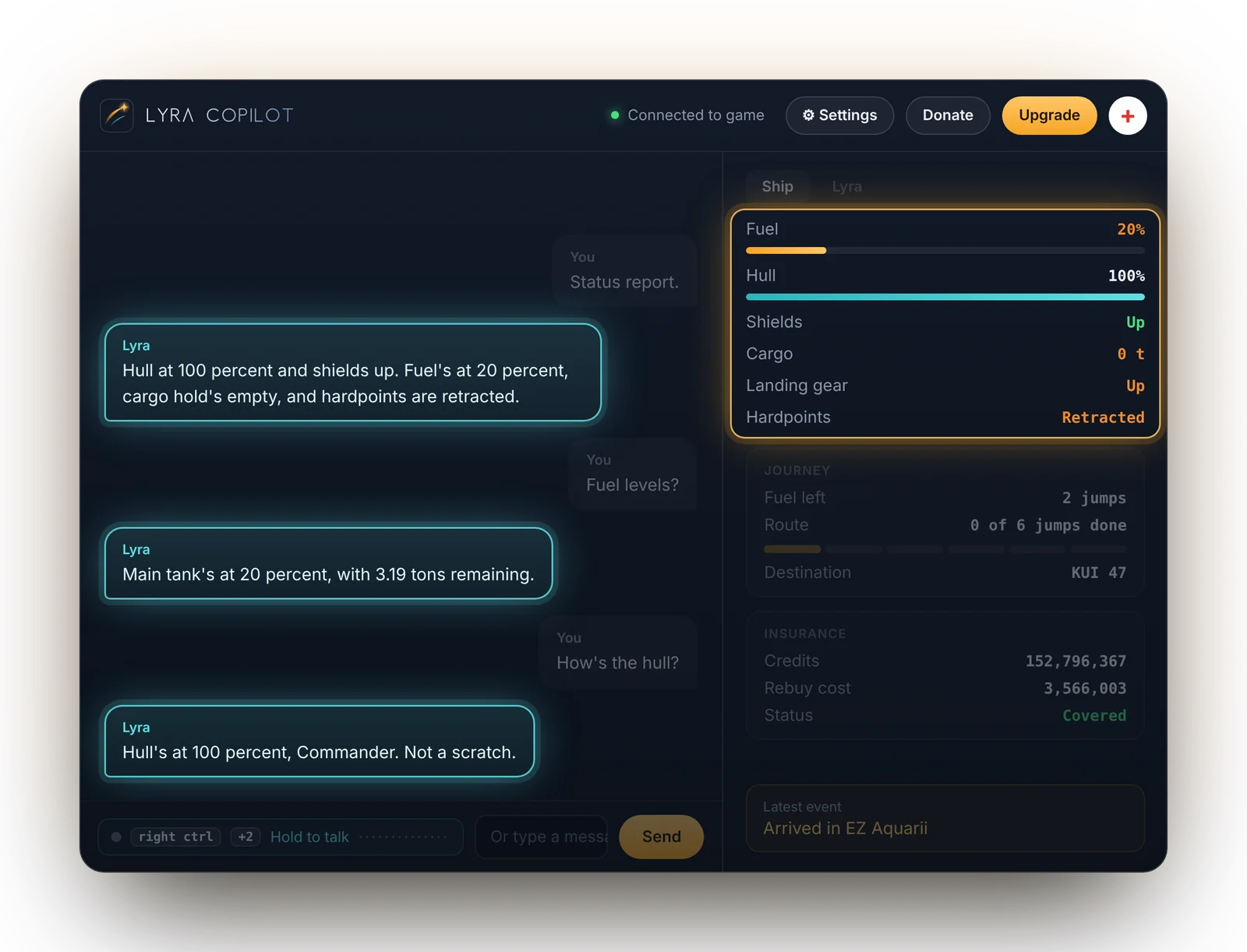Click the Hull 100% value
The height and width of the screenshot is (952, 1247).
point(1125,276)
